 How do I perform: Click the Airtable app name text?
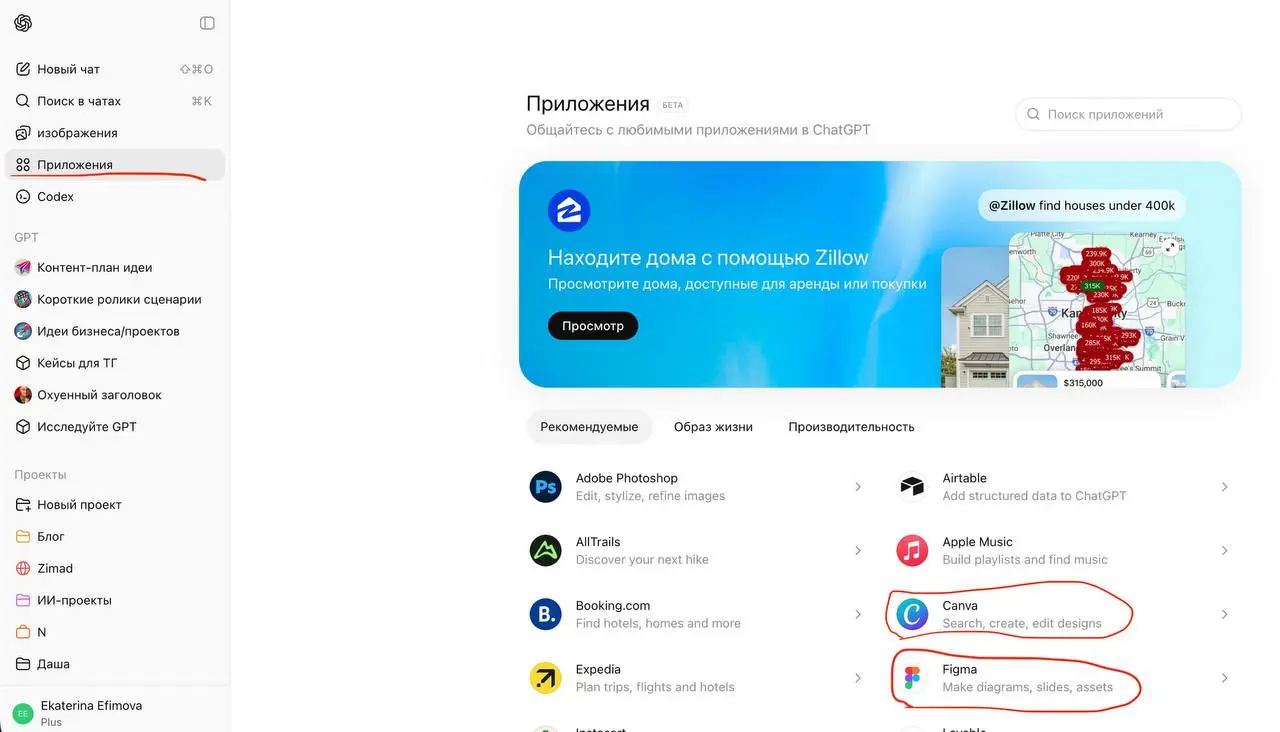point(964,478)
